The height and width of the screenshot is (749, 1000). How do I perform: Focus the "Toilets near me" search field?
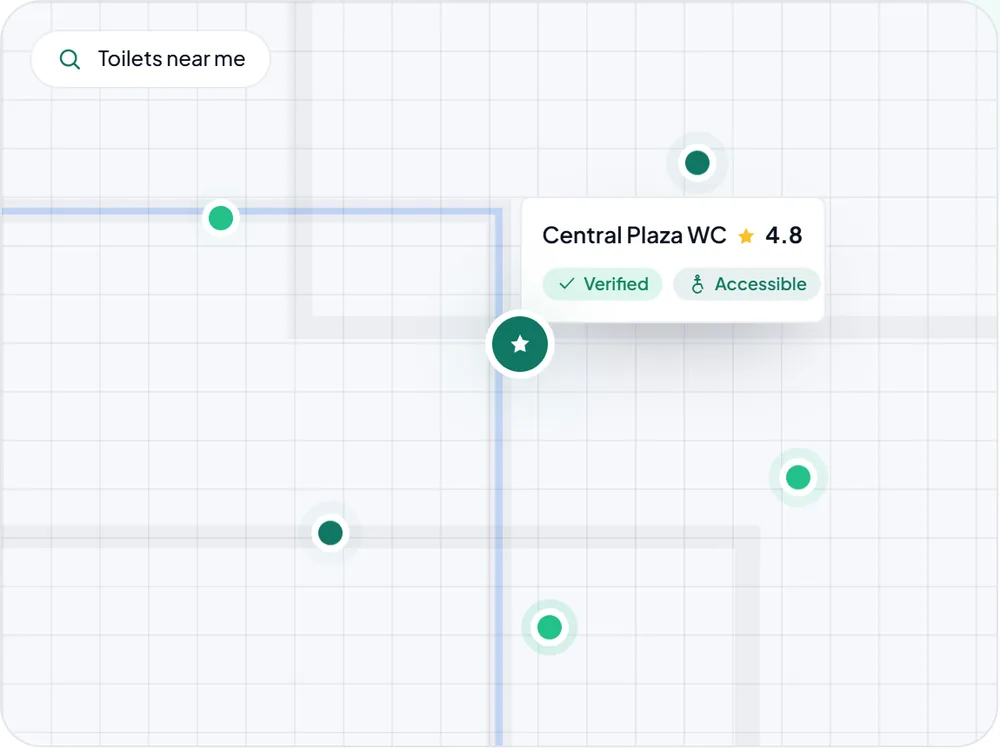point(151,59)
